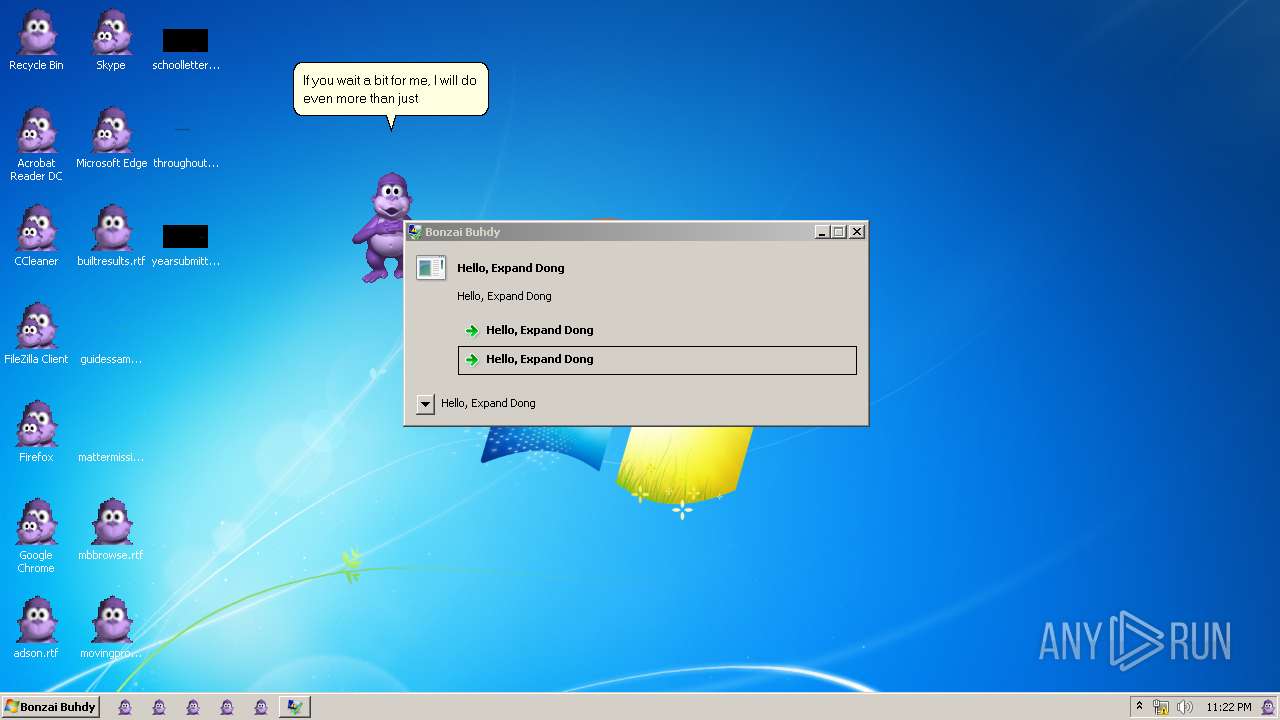Expand details with the down-arrow button
This screenshot has height=720, width=1280.
click(425, 404)
